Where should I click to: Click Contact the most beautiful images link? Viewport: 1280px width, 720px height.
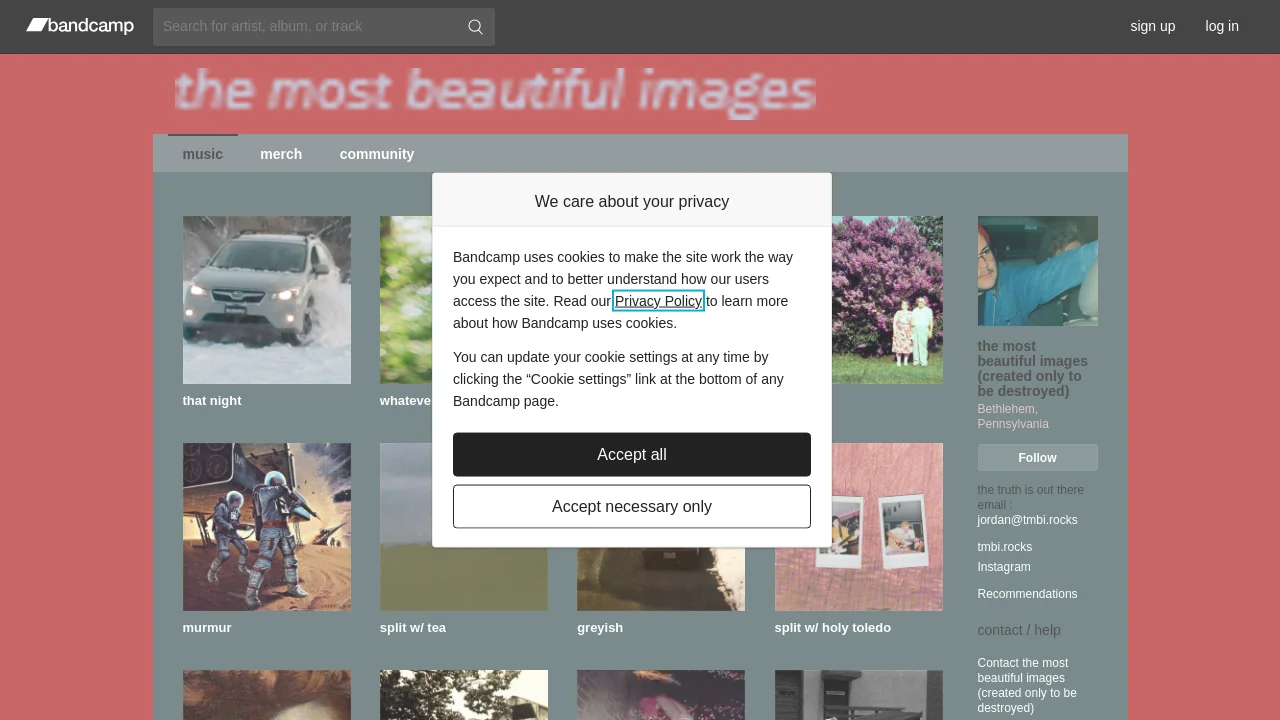click(1028, 685)
